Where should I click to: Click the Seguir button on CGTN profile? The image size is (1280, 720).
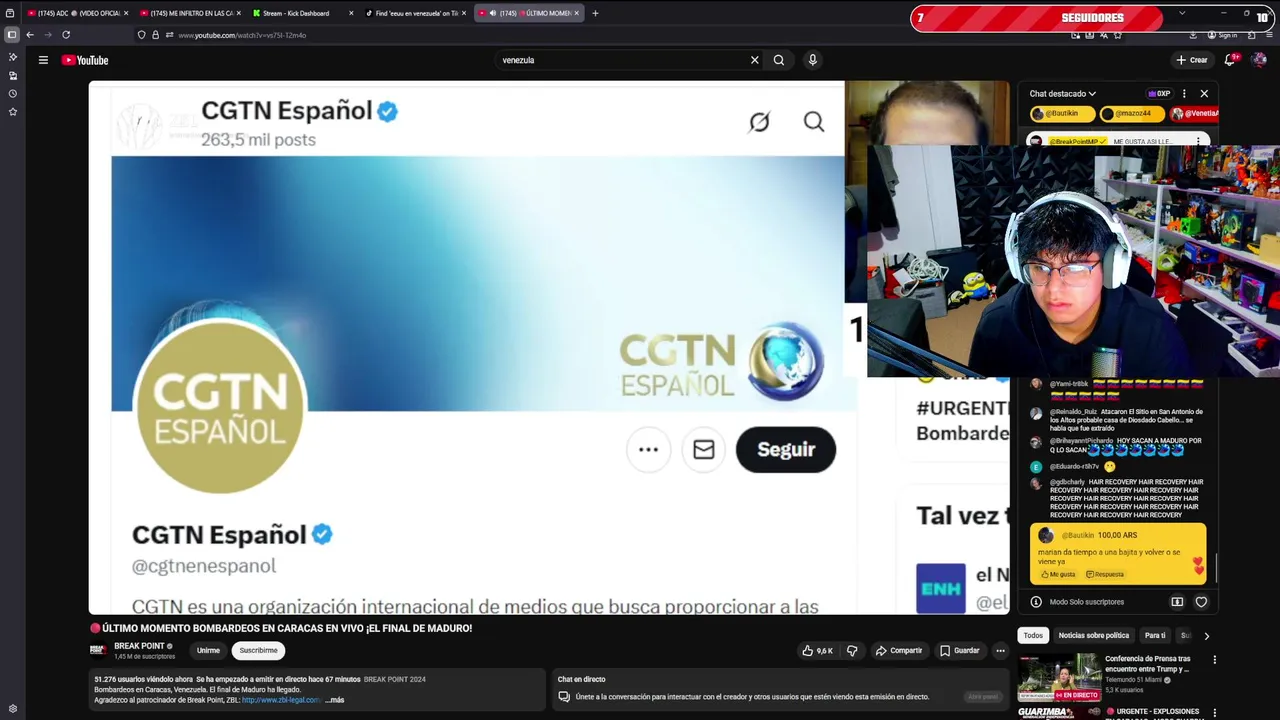pos(785,449)
